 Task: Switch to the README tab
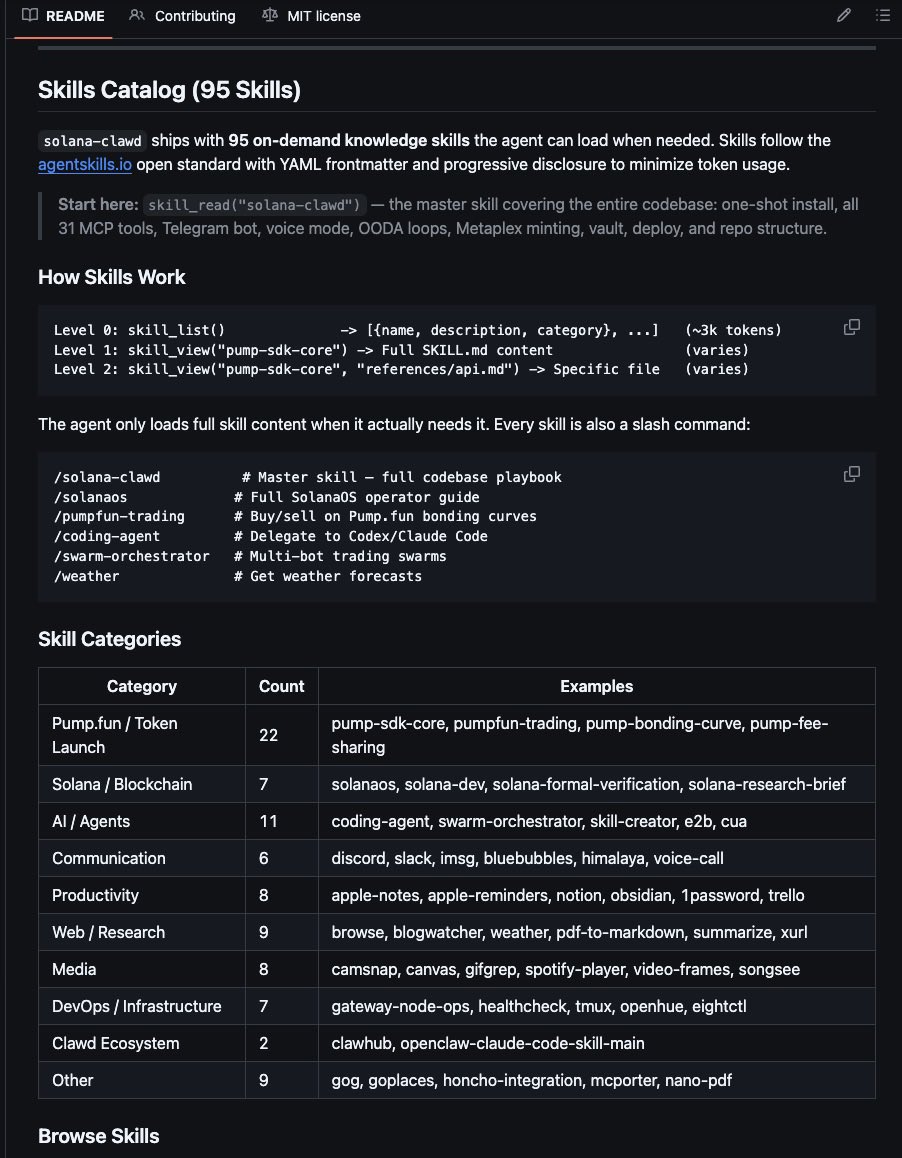coord(63,16)
